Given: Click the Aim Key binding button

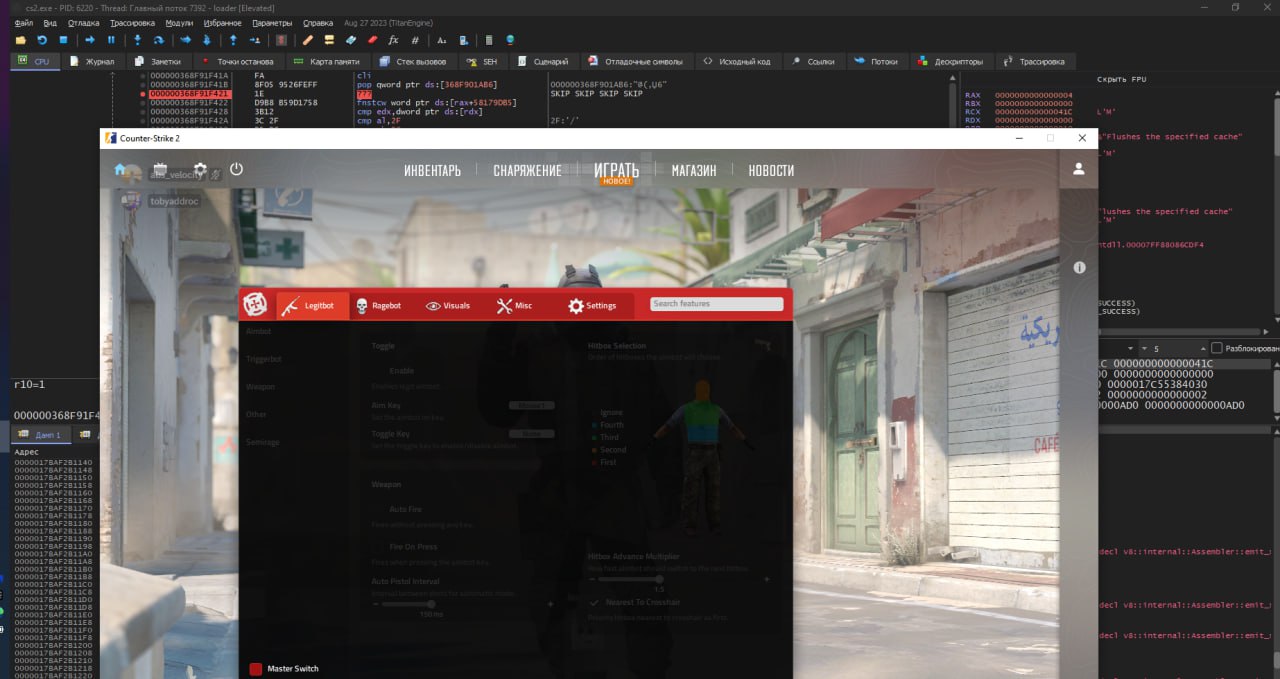Looking at the screenshot, I should pyautogui.click(x=531, y=405).
